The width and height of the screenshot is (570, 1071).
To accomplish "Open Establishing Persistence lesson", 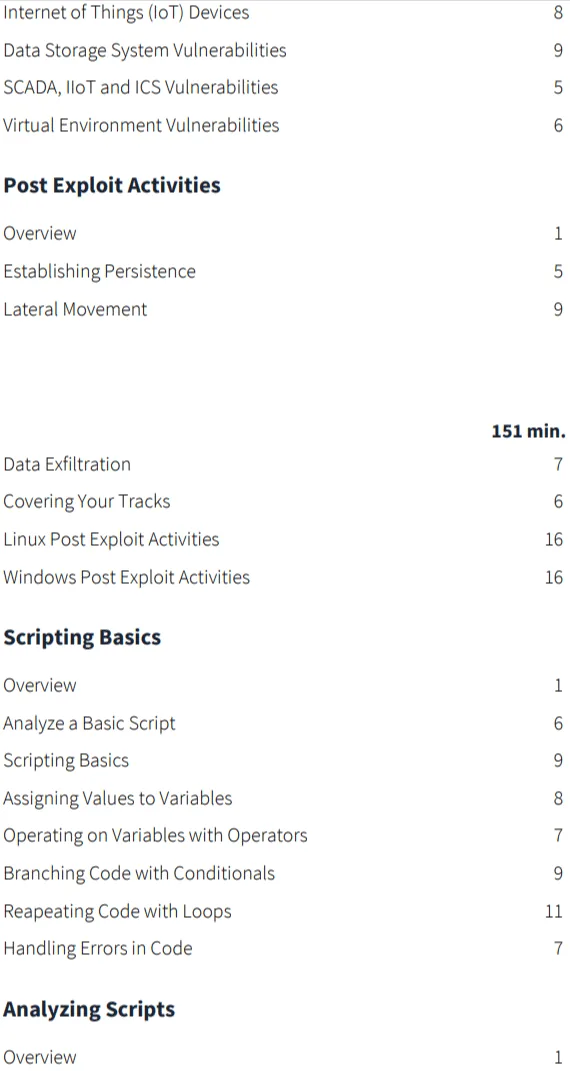I will [x=100, y=271].
